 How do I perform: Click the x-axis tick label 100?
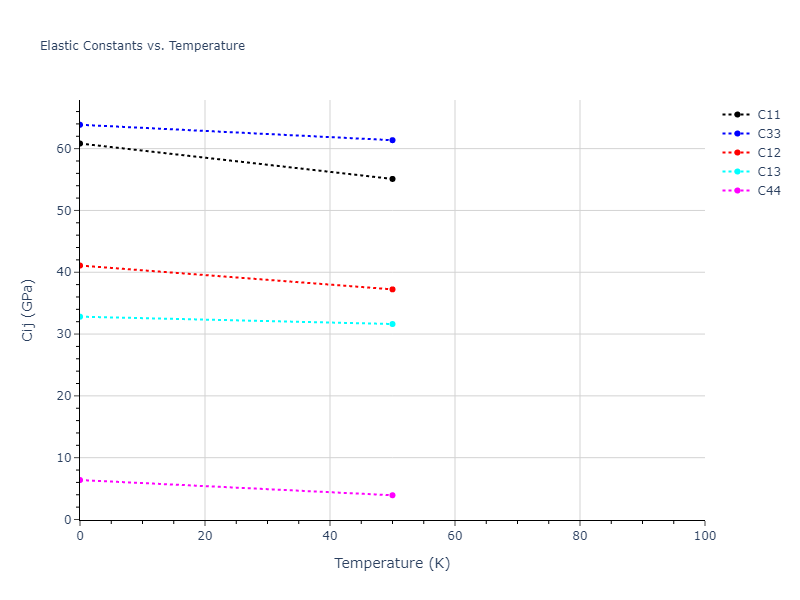[704, 537]
